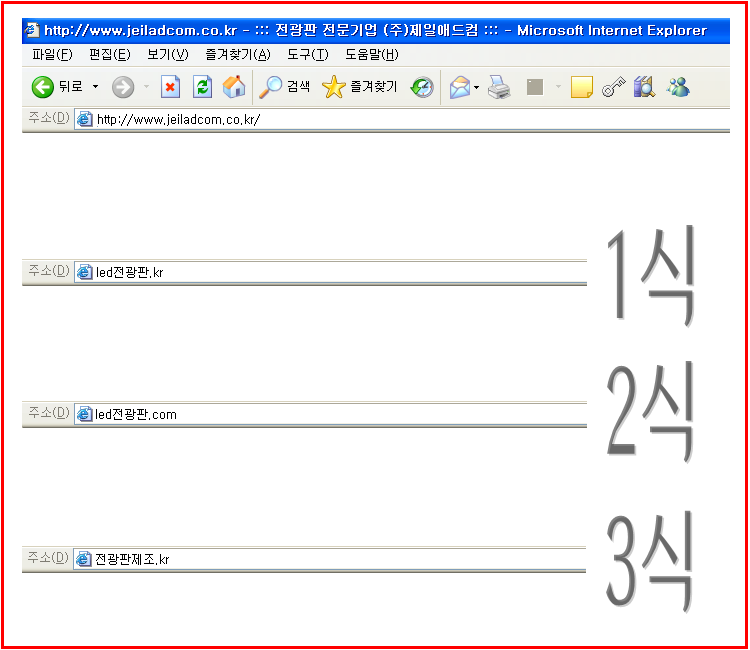Click the IE page icon beside led전광판.com
750x650 pixels.
[85, 414]
